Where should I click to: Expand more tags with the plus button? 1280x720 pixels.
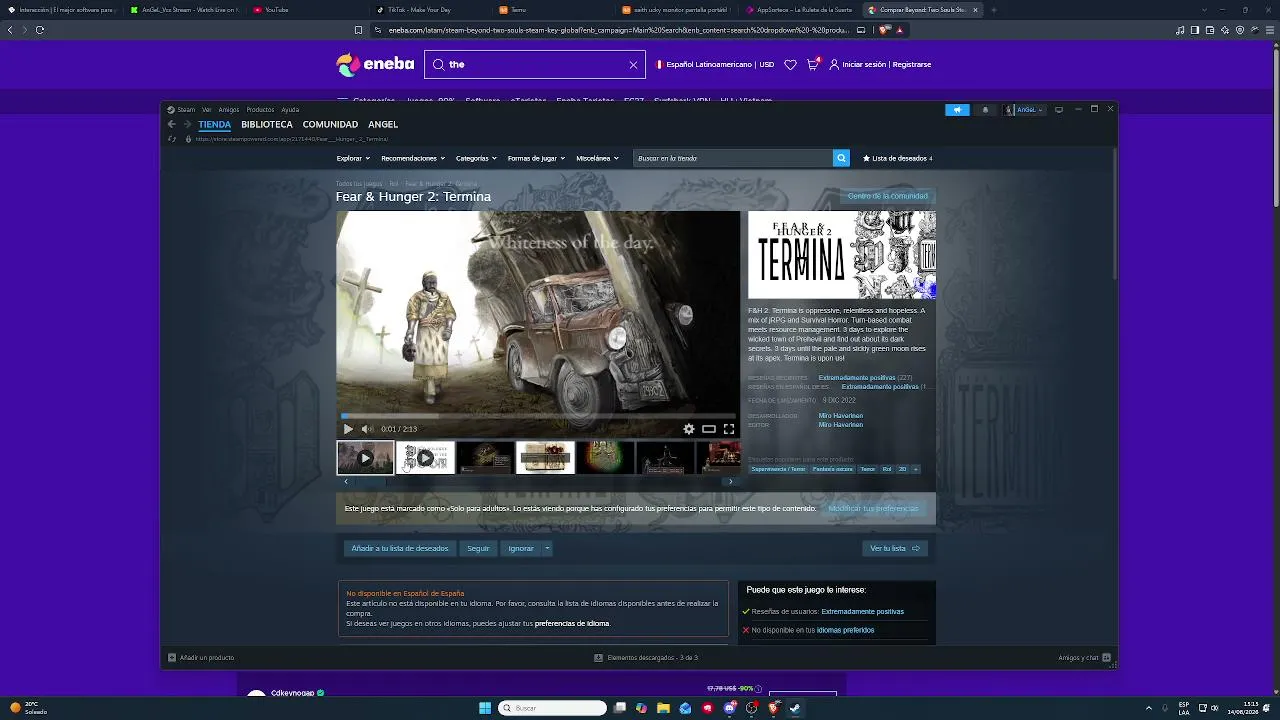[915, 469]
